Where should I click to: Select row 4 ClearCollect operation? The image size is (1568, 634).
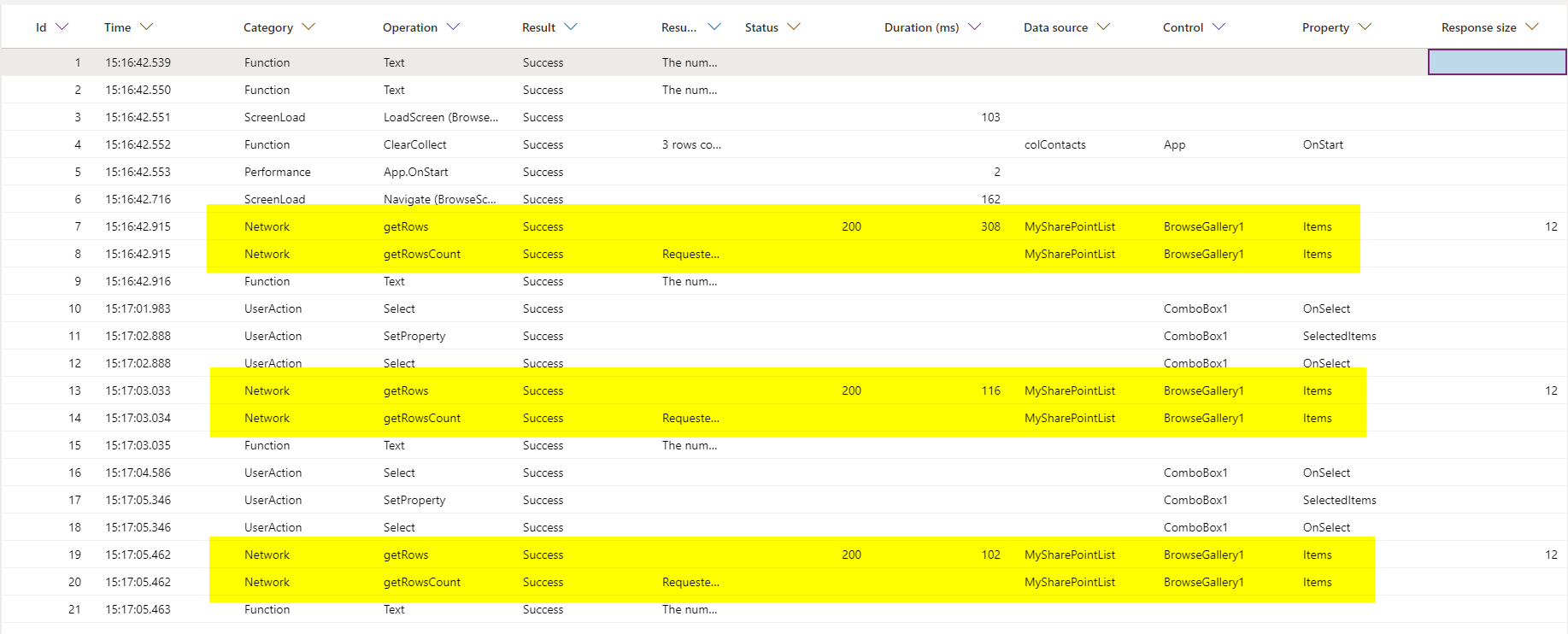click(414, 144)
